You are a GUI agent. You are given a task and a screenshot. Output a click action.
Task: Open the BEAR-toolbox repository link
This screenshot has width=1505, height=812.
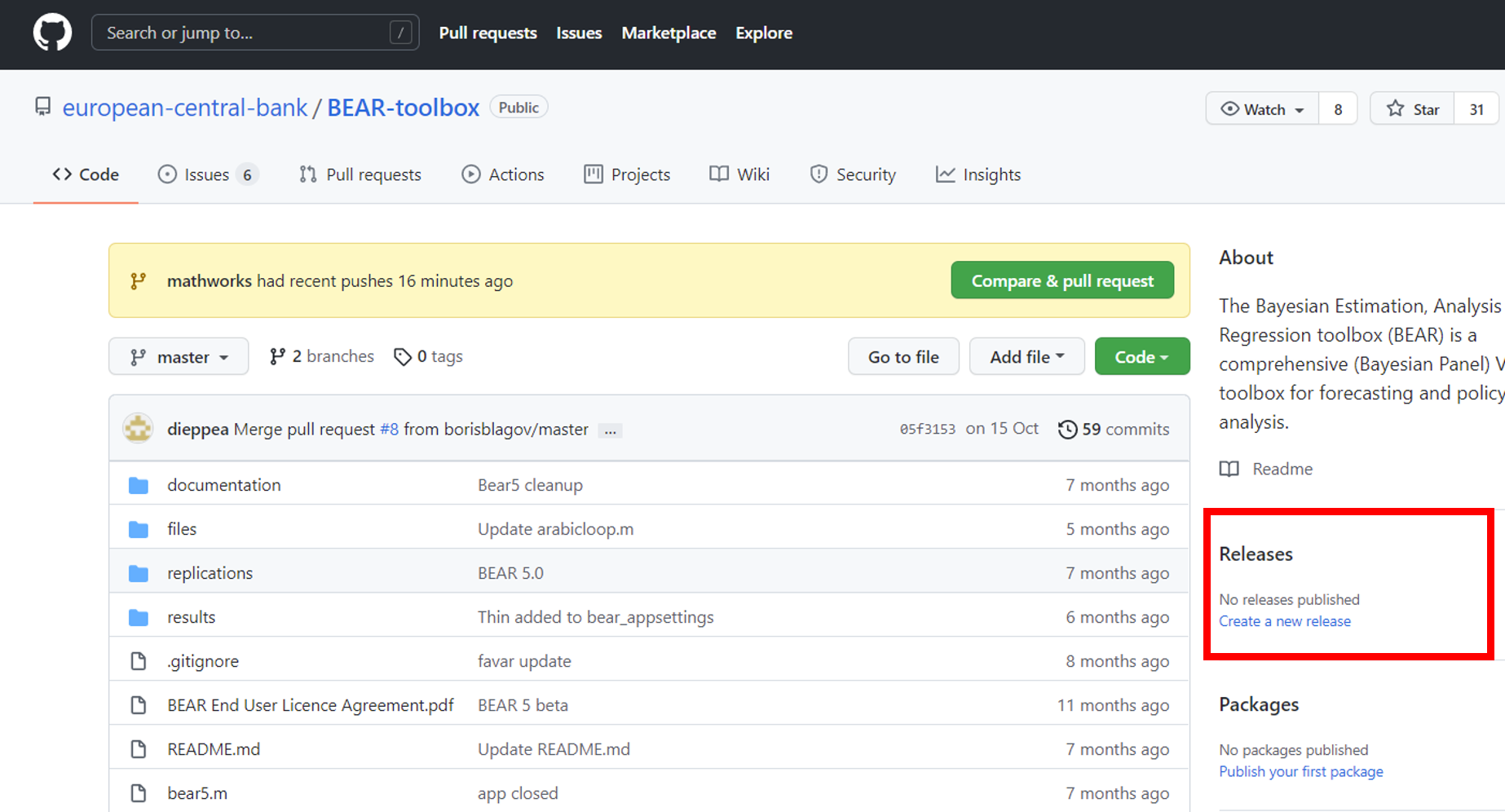pos(403,108)
